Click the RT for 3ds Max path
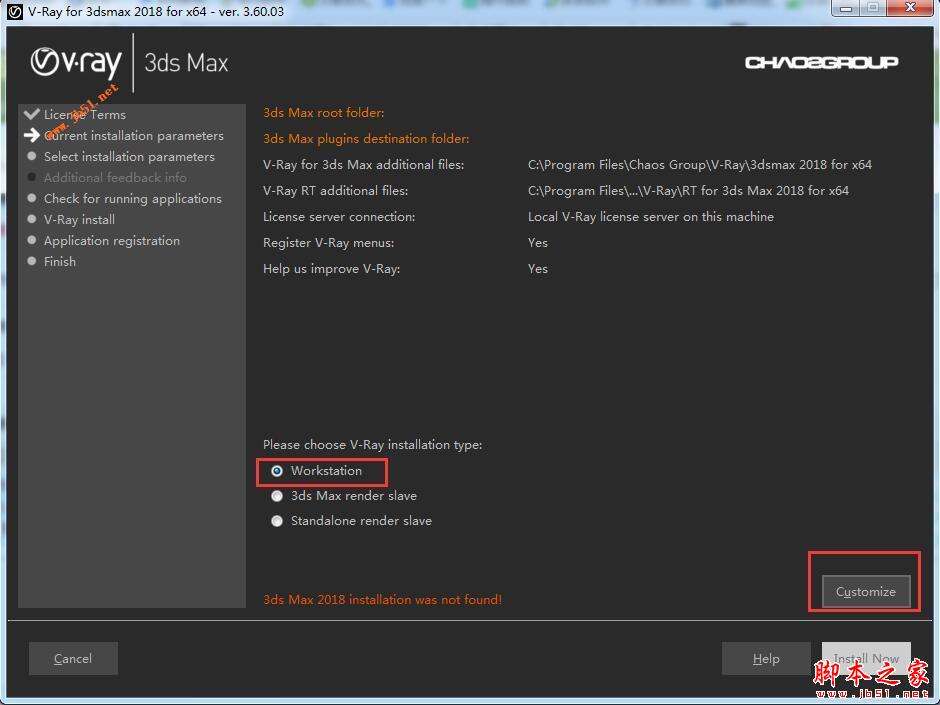This screenshot has width=940, height=705. point(688,191)
